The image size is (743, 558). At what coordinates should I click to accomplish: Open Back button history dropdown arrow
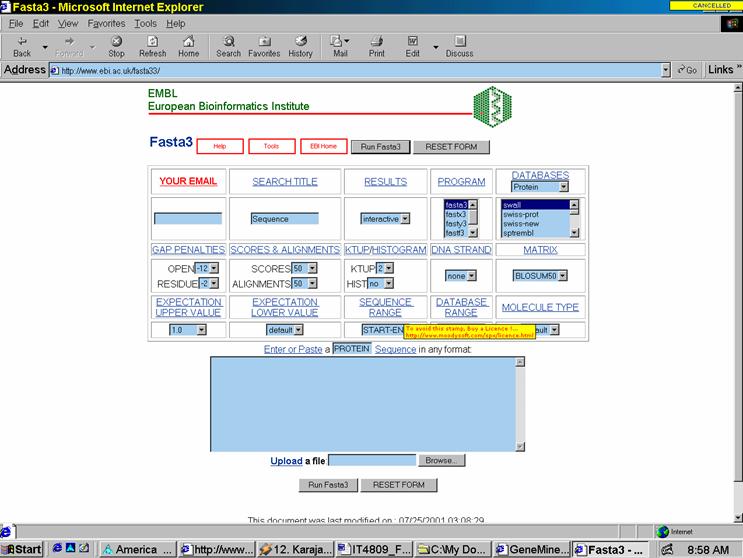point(45,47)
